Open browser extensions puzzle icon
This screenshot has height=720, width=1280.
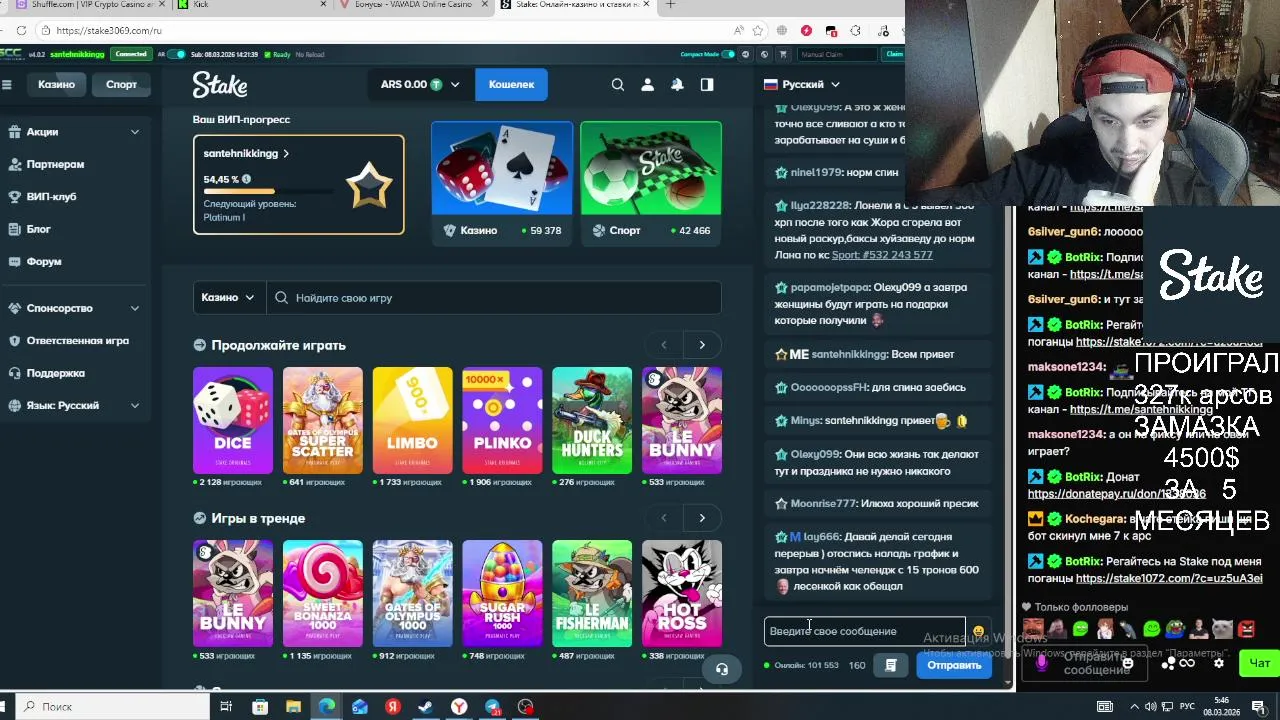(855, 30)
